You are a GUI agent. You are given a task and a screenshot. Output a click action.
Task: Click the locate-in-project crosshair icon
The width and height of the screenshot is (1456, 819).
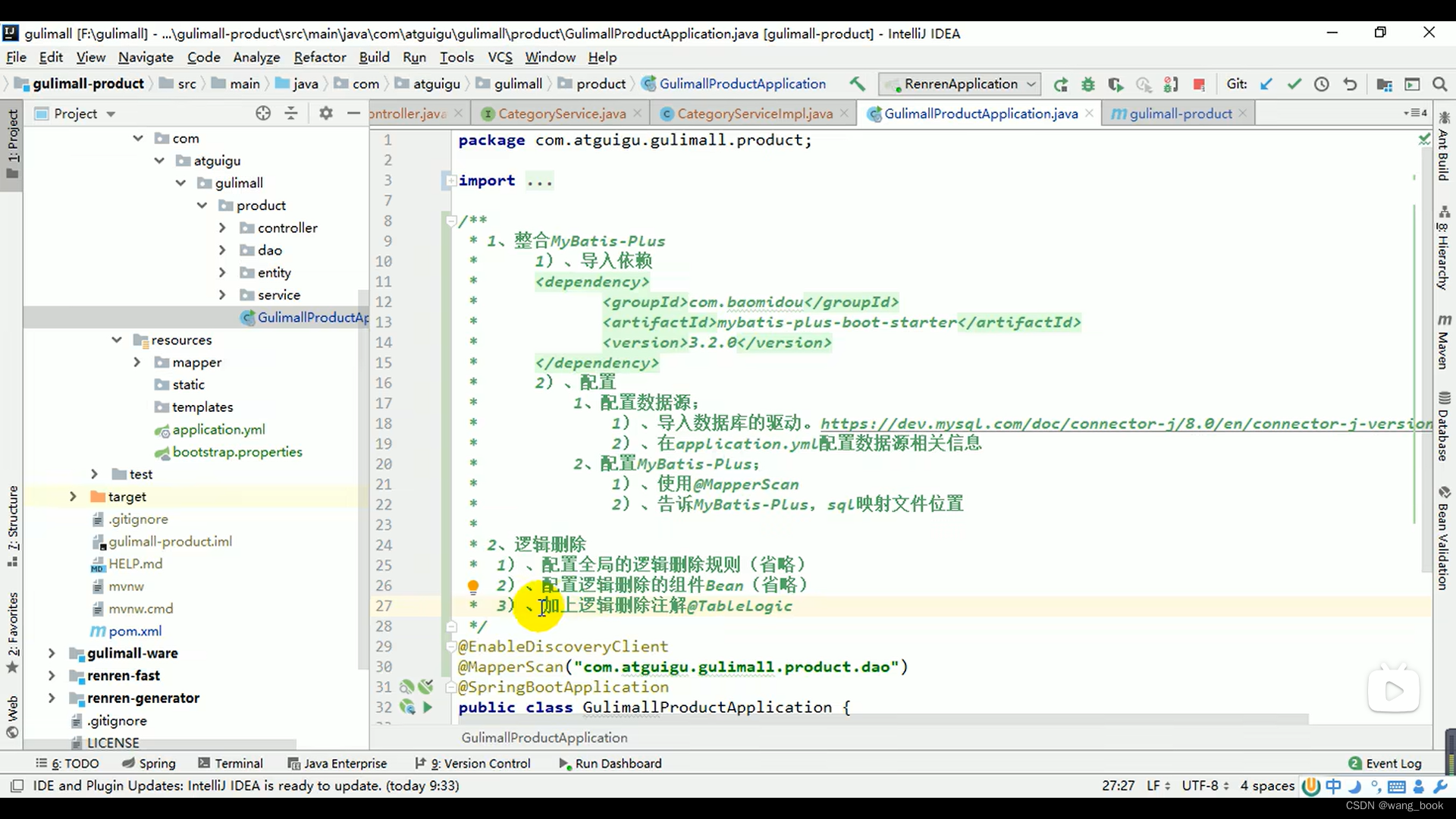263,114
